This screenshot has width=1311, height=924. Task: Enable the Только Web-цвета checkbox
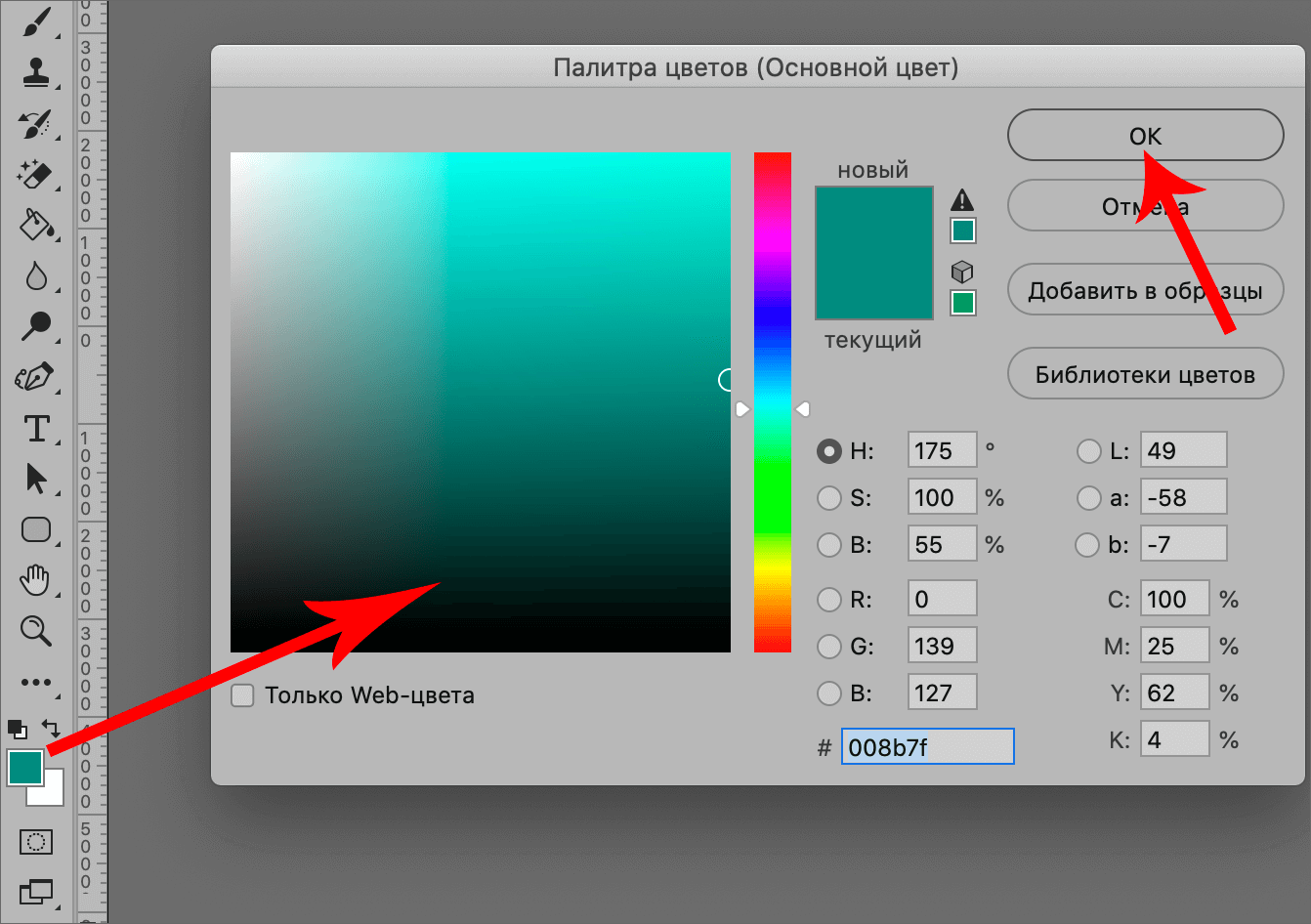click(242, 695)
